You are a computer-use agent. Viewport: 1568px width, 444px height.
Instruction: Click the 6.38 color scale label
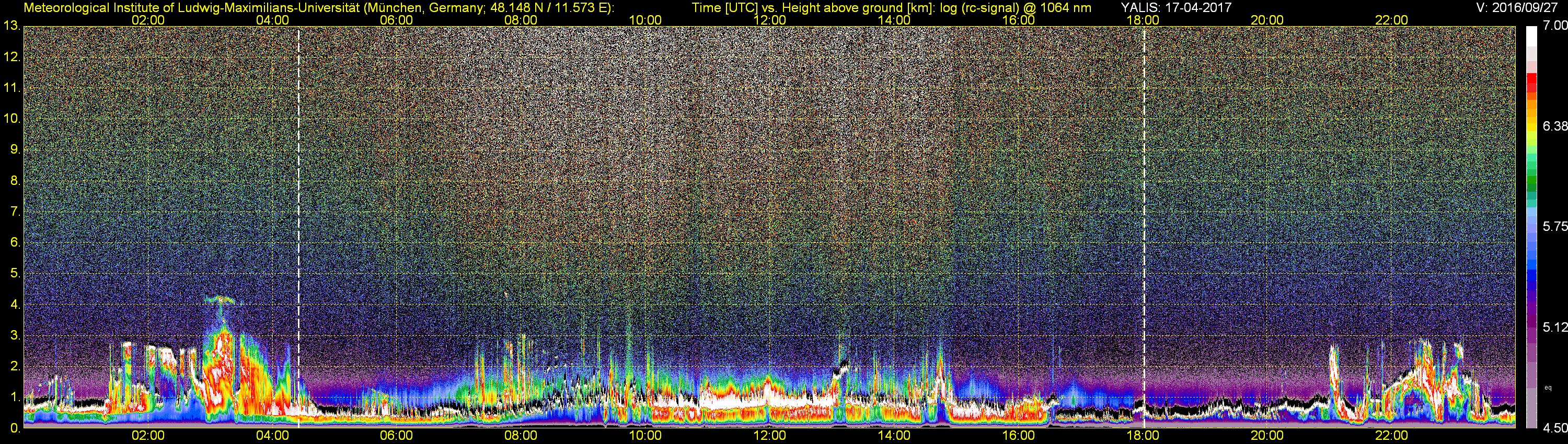[1554, 126]
